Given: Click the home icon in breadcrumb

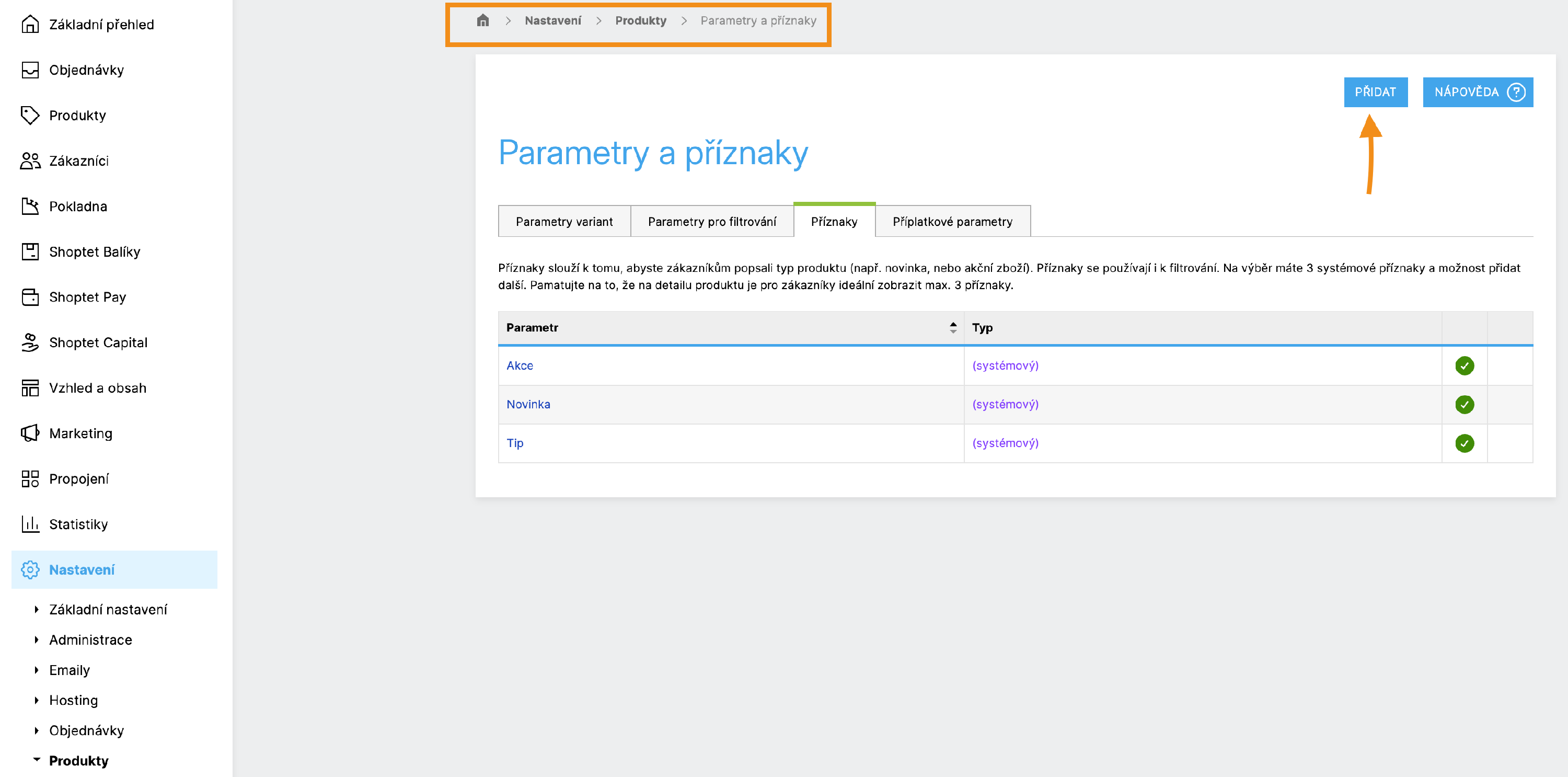Looking at the screenshot, I should pos(483,21).
